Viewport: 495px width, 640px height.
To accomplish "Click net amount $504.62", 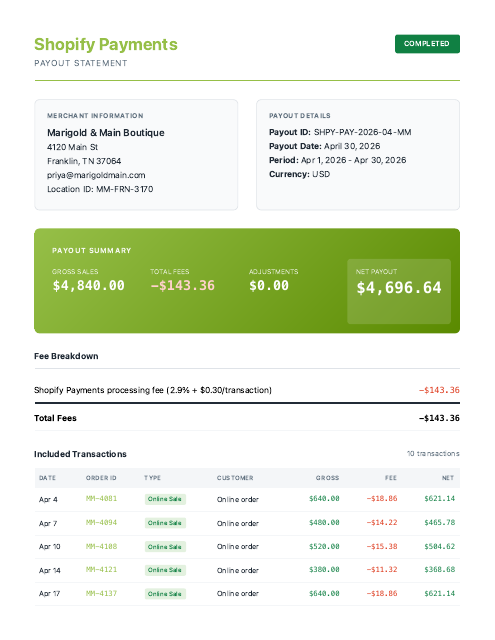I will (440, 546).
